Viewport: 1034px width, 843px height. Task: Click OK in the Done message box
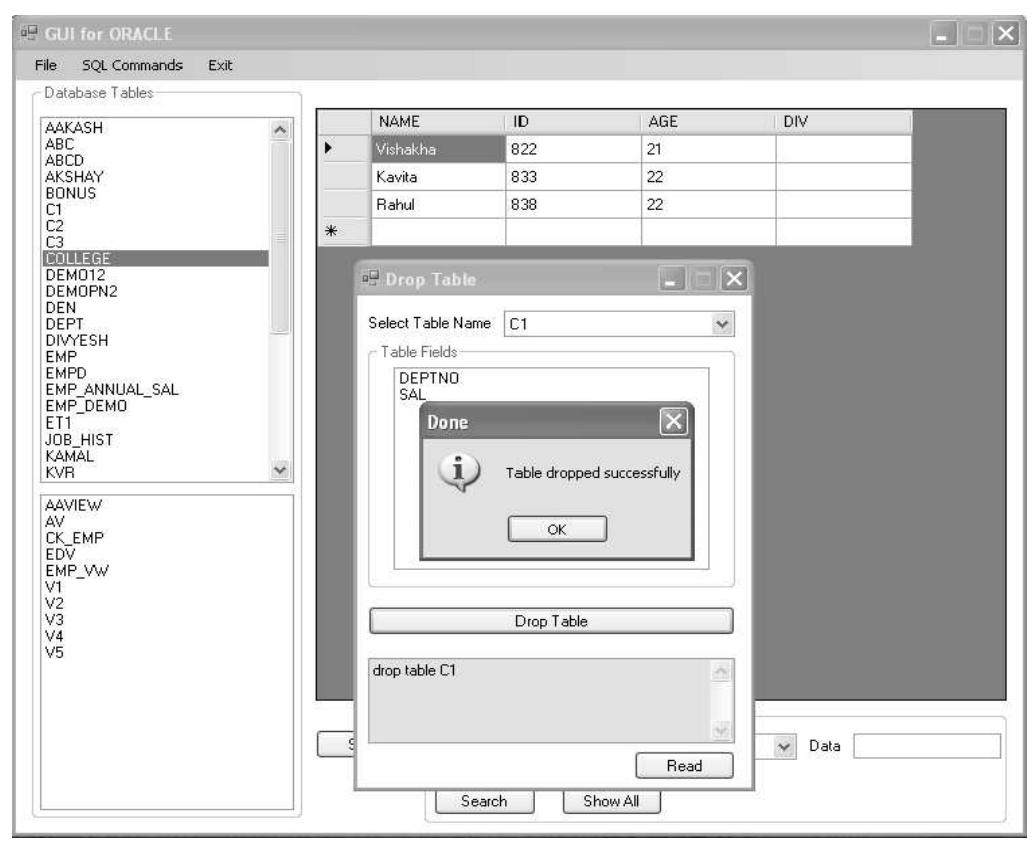557,529
